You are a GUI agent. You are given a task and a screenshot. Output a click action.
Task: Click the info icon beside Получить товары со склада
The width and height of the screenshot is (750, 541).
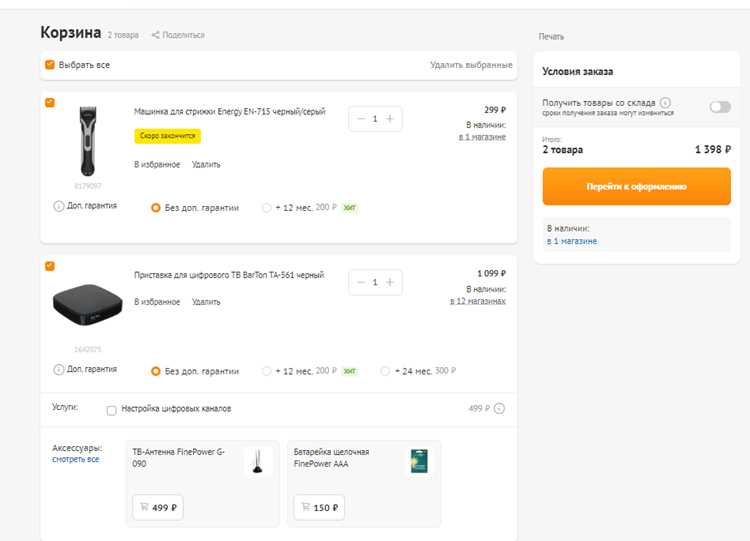(665, 102)
